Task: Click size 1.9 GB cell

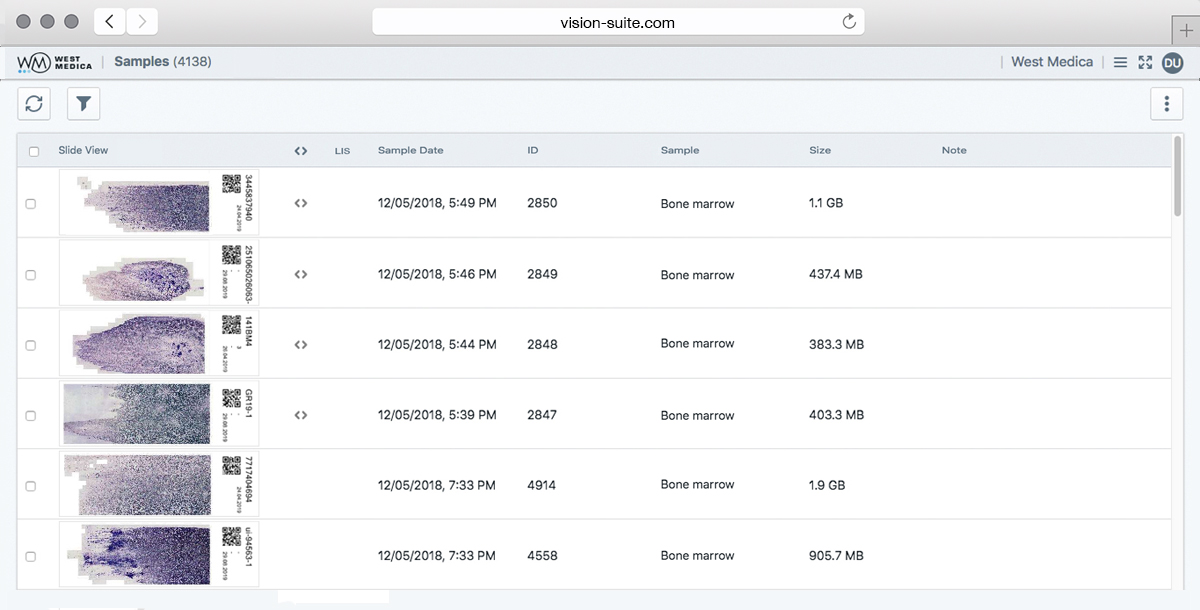Action: pyautogui.click(x=827, y=485)
